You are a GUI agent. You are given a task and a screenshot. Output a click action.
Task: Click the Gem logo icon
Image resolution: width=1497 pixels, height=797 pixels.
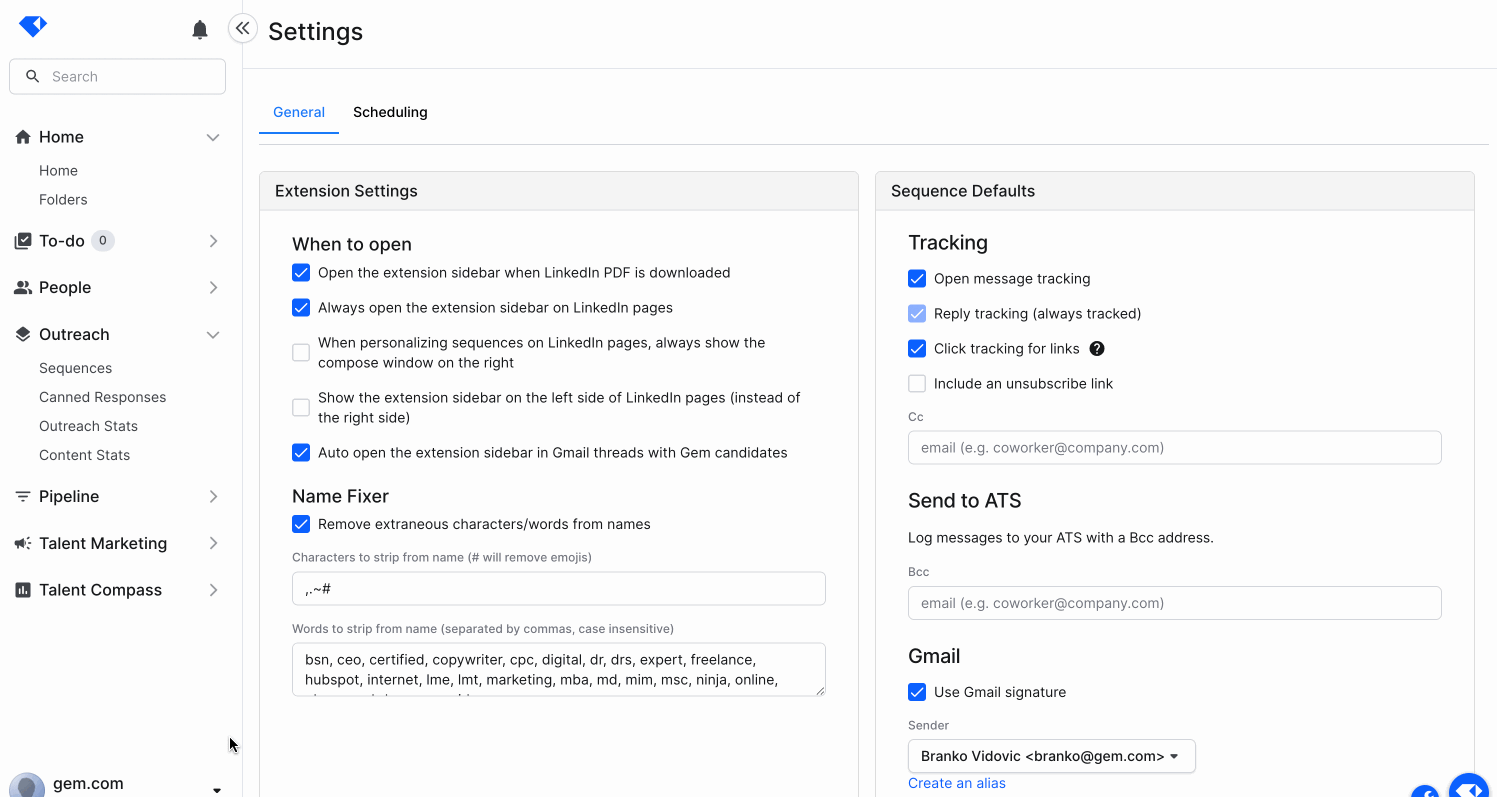point(33,27)
